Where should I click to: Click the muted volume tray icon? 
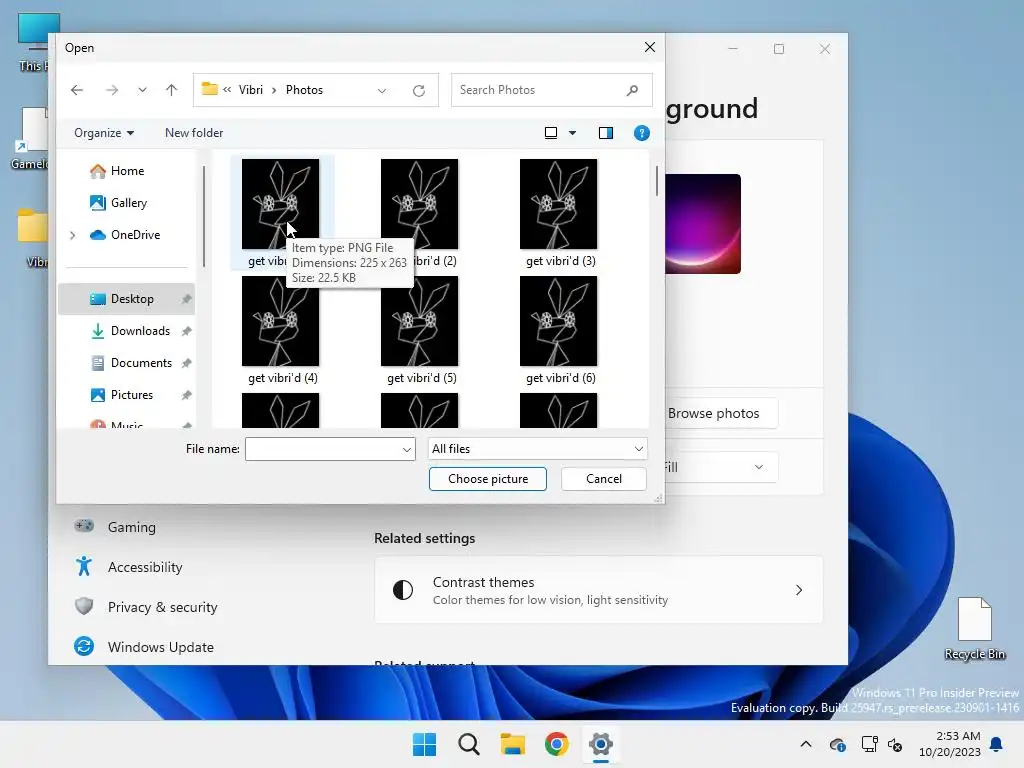click(895, 744)
